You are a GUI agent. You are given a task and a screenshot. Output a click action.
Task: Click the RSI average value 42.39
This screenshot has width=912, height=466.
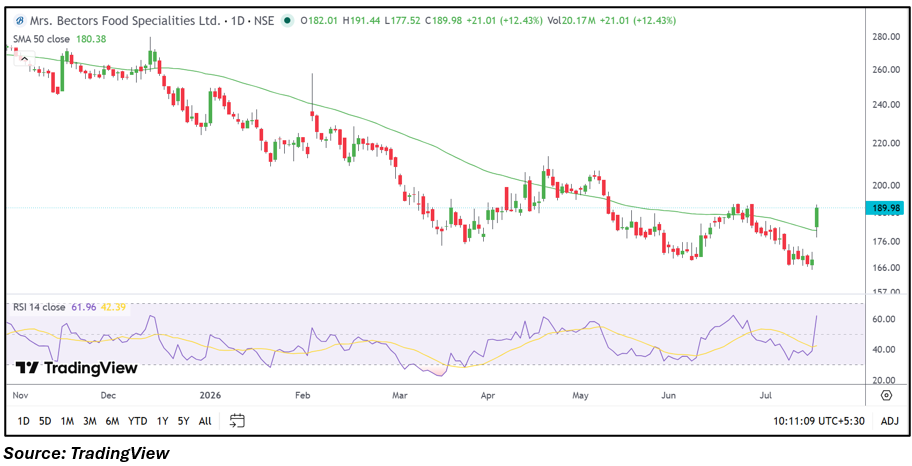click(x=111, y=307)
